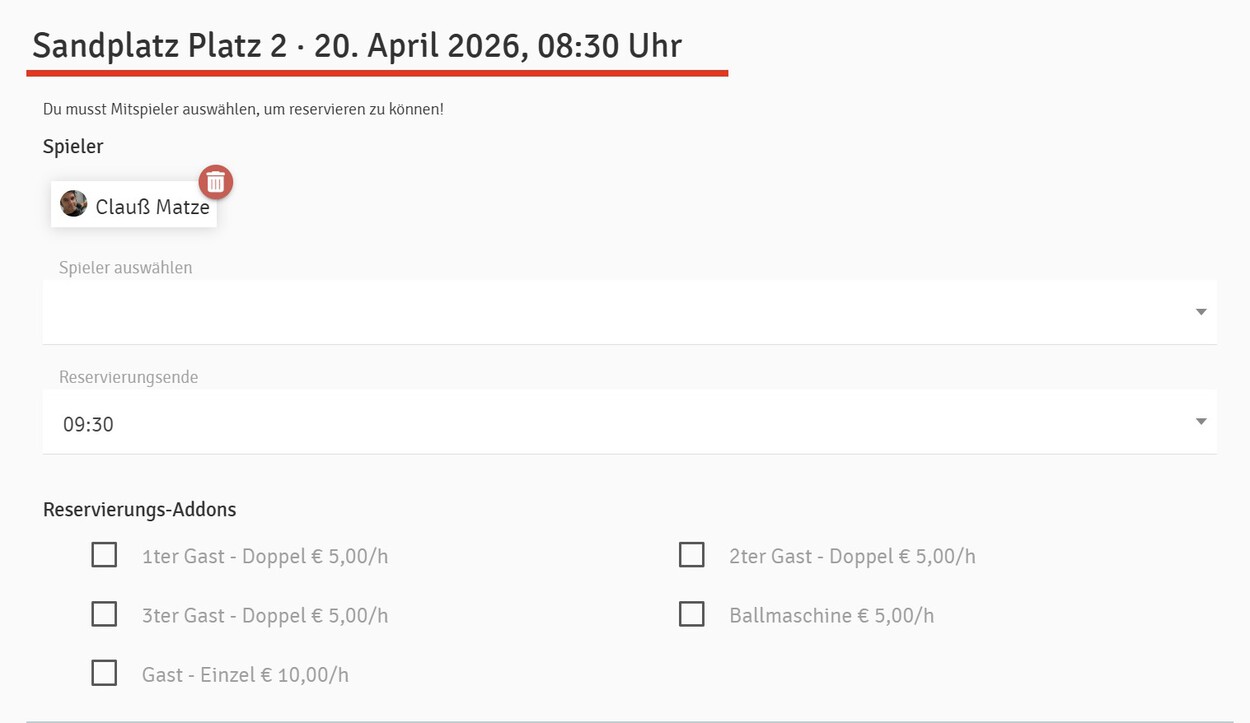Click the Clauß Matze player name
The image size is (1250, 723).
pos(152,207)
